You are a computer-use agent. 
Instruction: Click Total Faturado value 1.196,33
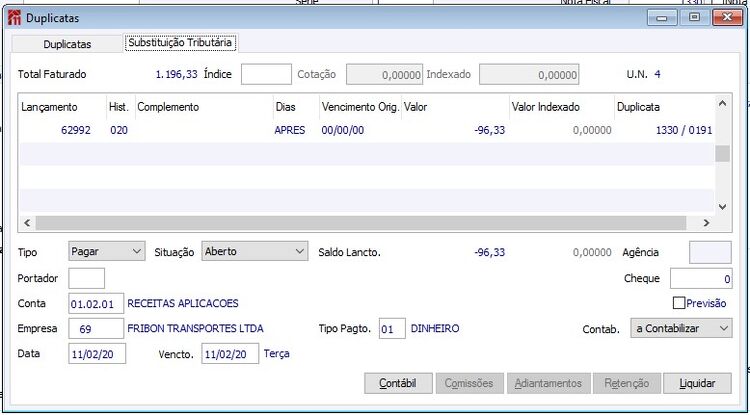point(176,75)
